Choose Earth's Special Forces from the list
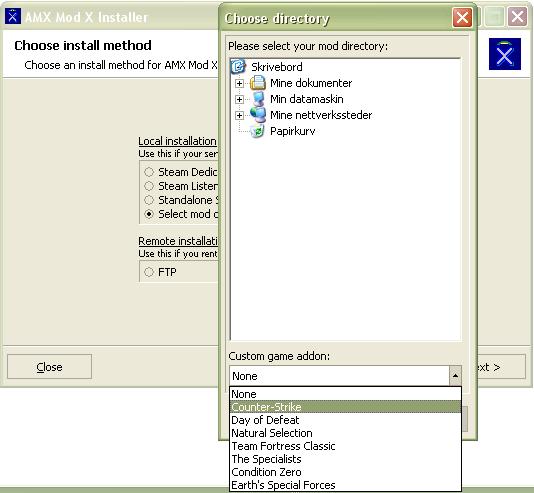Viewport: 534px width, 493px height. tap(346, 485)
